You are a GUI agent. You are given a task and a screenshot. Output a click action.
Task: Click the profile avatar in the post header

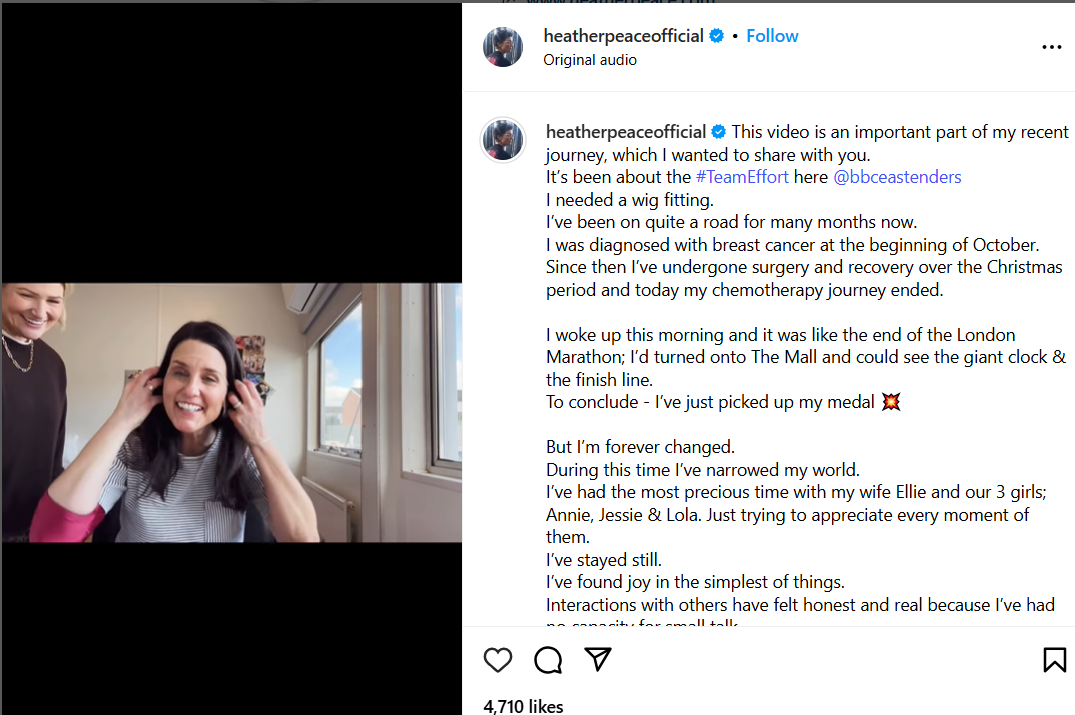coord(503,47)
